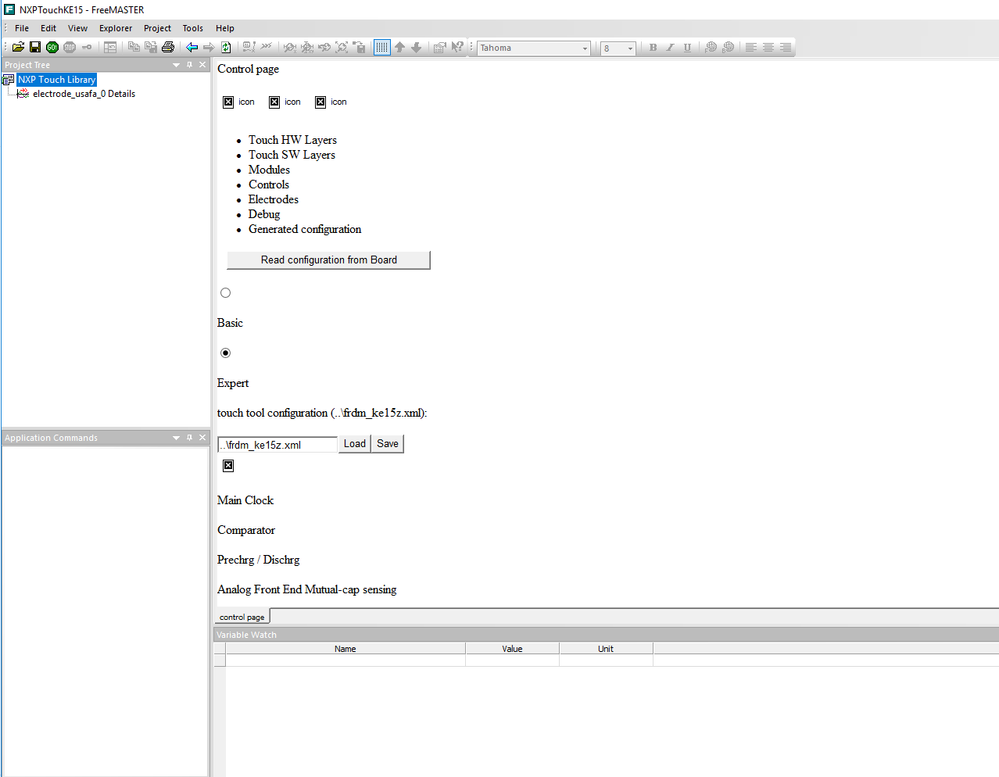The width and height of the screenshot is (999, 777).
Task: Open the Project menu
Action: (157, 28)
